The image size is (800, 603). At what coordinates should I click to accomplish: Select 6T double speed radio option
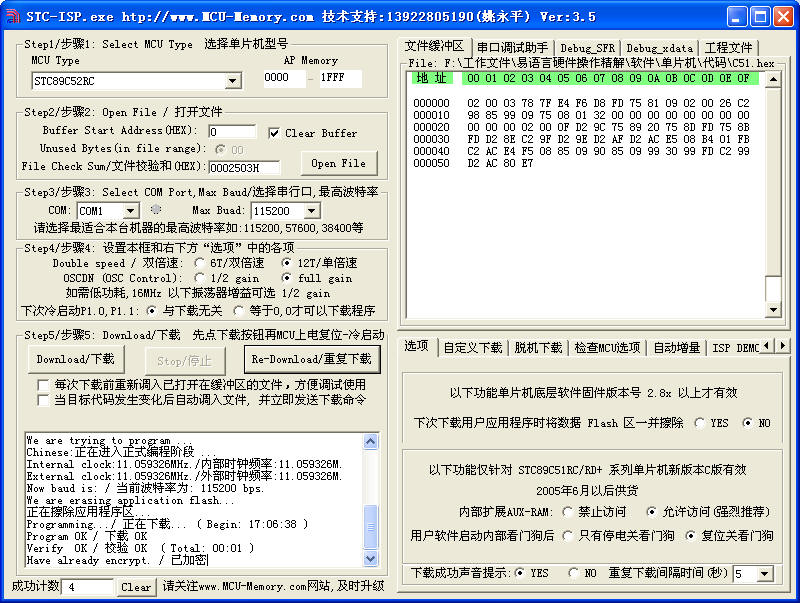(199, 262)
